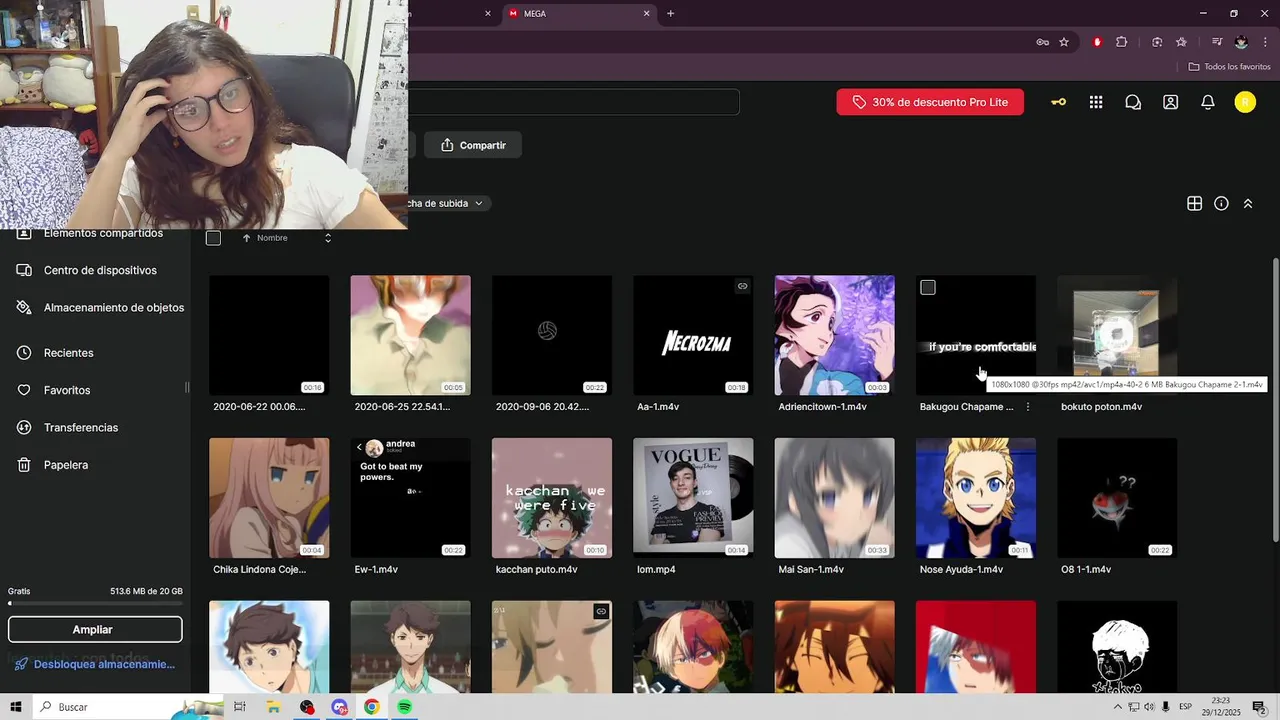
Task: Open Chrome profile avatar
Action: [x=1241, y=42]
